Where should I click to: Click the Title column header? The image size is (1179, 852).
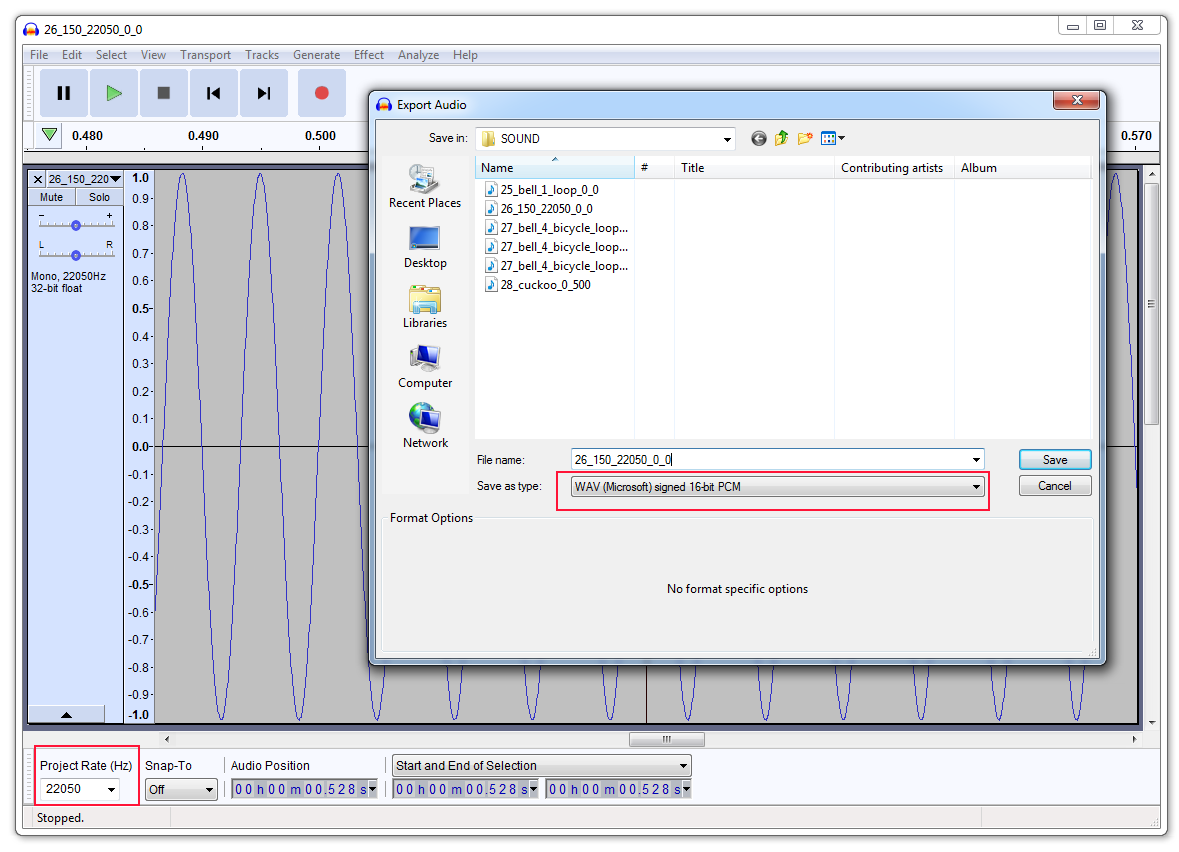click(754, 168)
